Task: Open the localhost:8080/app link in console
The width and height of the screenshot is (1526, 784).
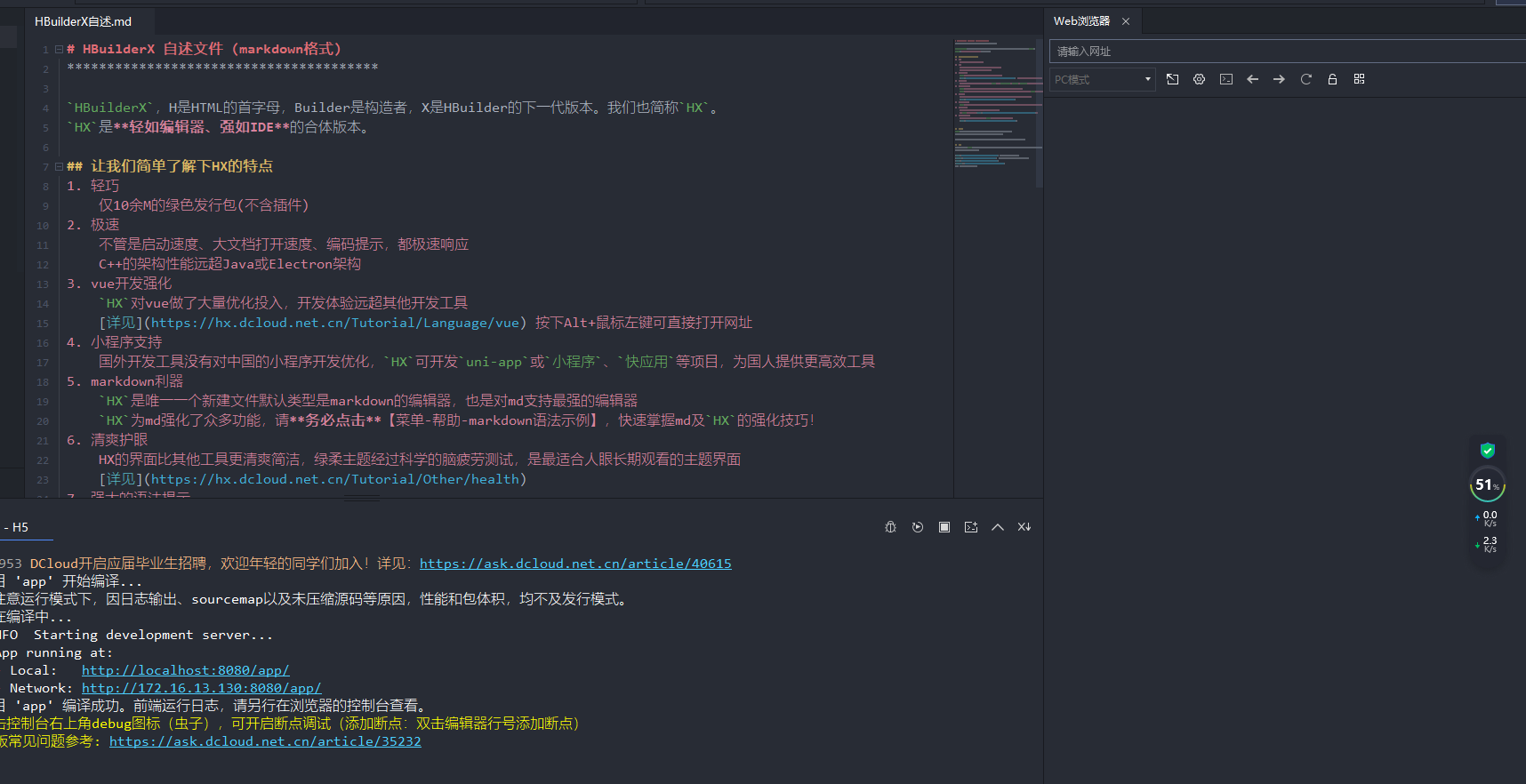Action: point(185,670)
